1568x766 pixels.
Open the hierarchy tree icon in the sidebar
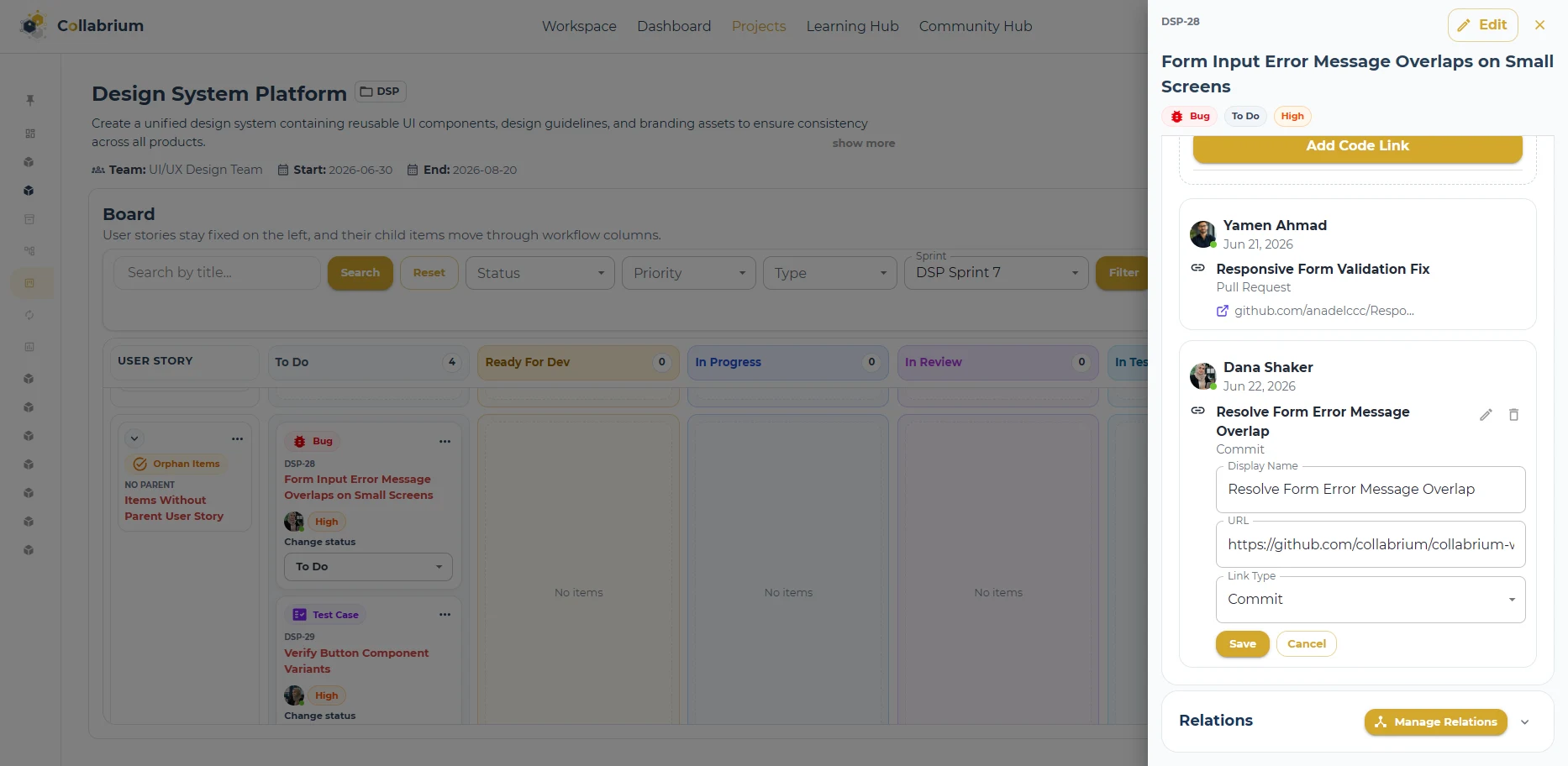[29, 250]
